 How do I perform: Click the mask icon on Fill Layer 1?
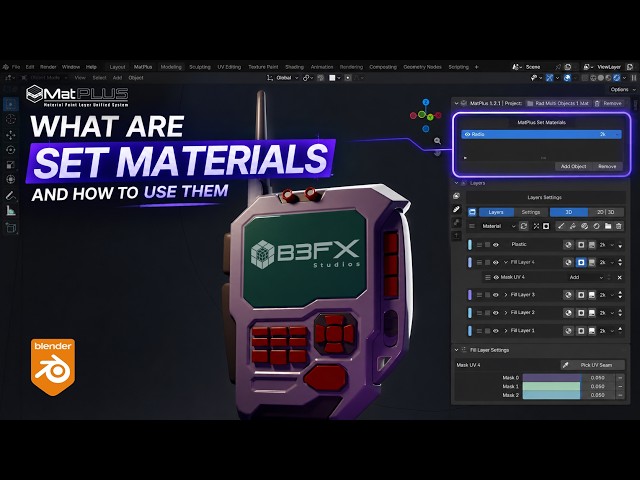coord(581,331)
